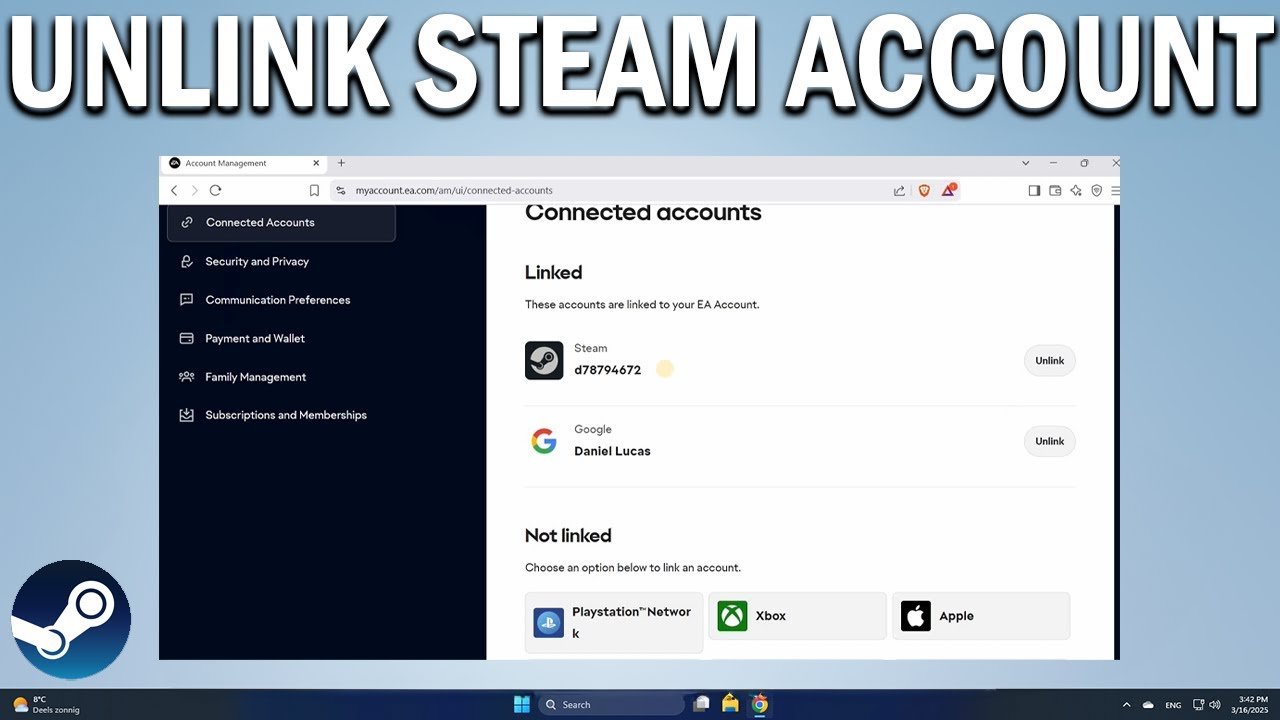
Task: Click the OneDrive cloud tray icon
Action: pos(1148,705)
